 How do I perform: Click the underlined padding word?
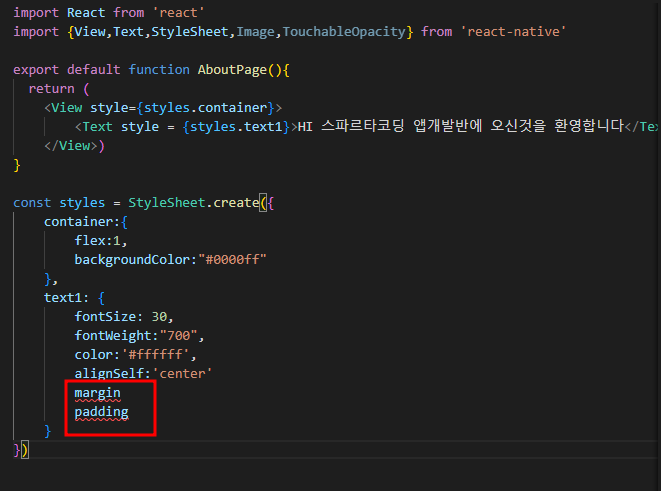pyautogui.click(x=102, y=412)
